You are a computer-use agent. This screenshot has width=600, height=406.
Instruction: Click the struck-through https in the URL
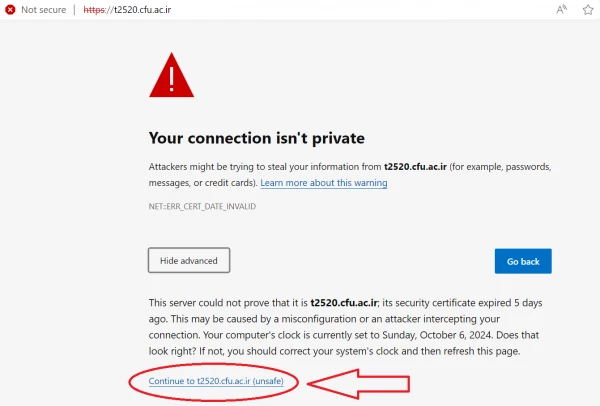click(x=99, y=9)
